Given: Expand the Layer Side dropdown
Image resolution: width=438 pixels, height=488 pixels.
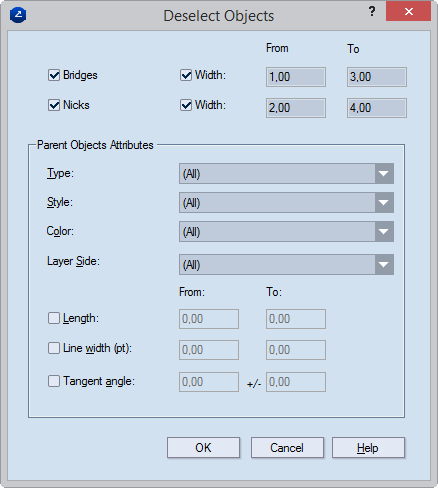Looking at the screenshot, I should [286, 265].
